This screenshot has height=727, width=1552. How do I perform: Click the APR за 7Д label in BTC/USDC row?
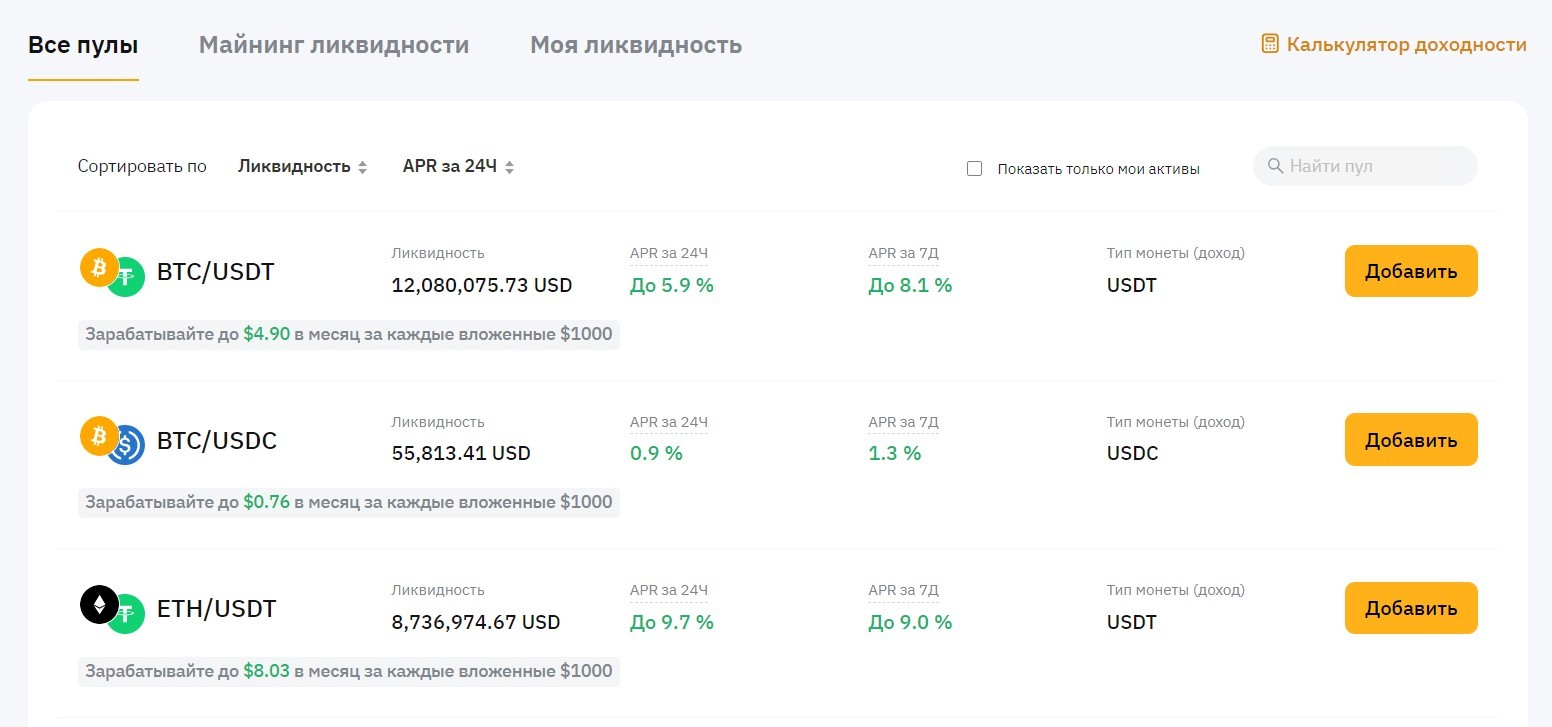(x=903, y=422)
